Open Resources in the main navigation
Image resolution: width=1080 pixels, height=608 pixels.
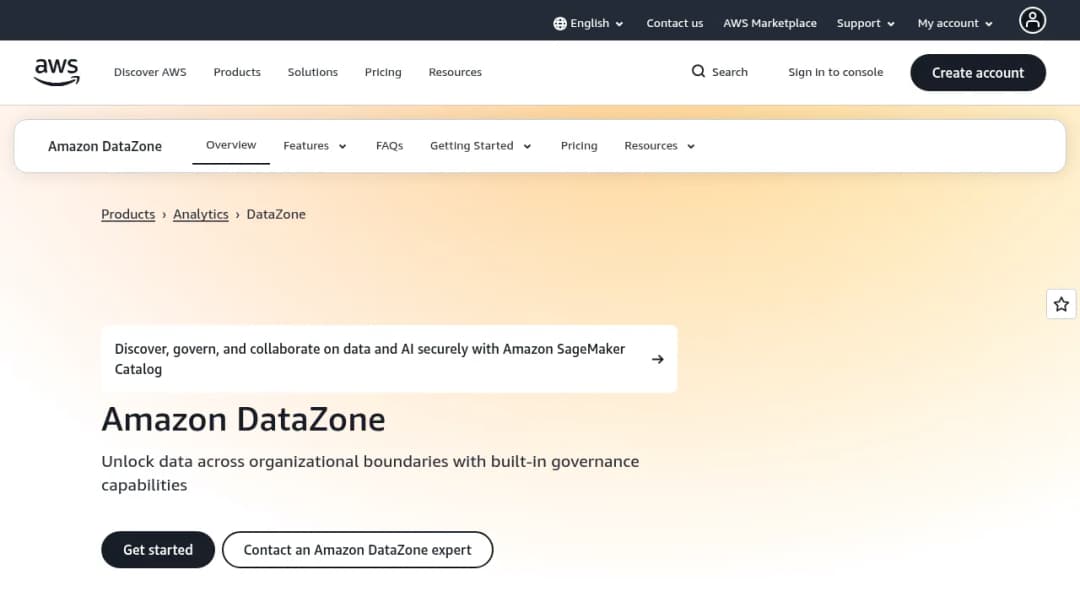point(455,72)
